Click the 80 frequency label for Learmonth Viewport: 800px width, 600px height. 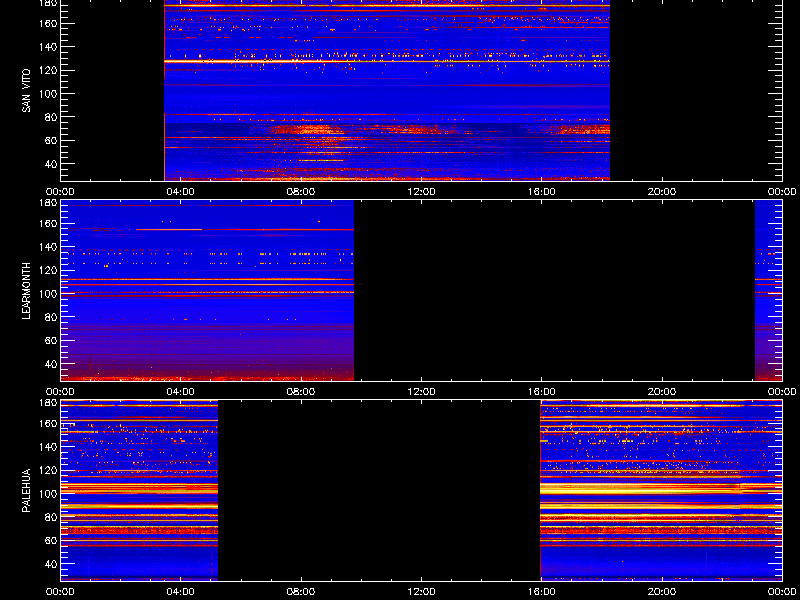point(51,317)
